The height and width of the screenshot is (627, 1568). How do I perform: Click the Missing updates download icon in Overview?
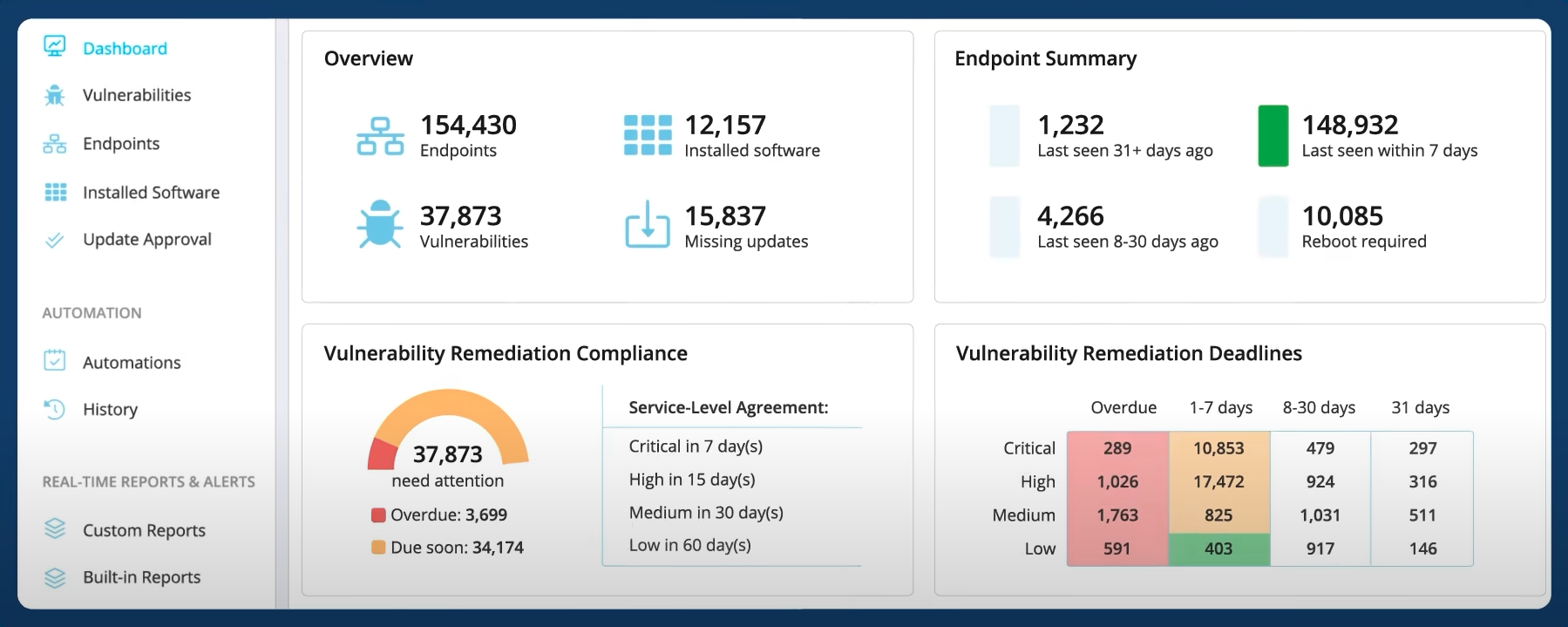pyautogui.click(x=648, y=225)
